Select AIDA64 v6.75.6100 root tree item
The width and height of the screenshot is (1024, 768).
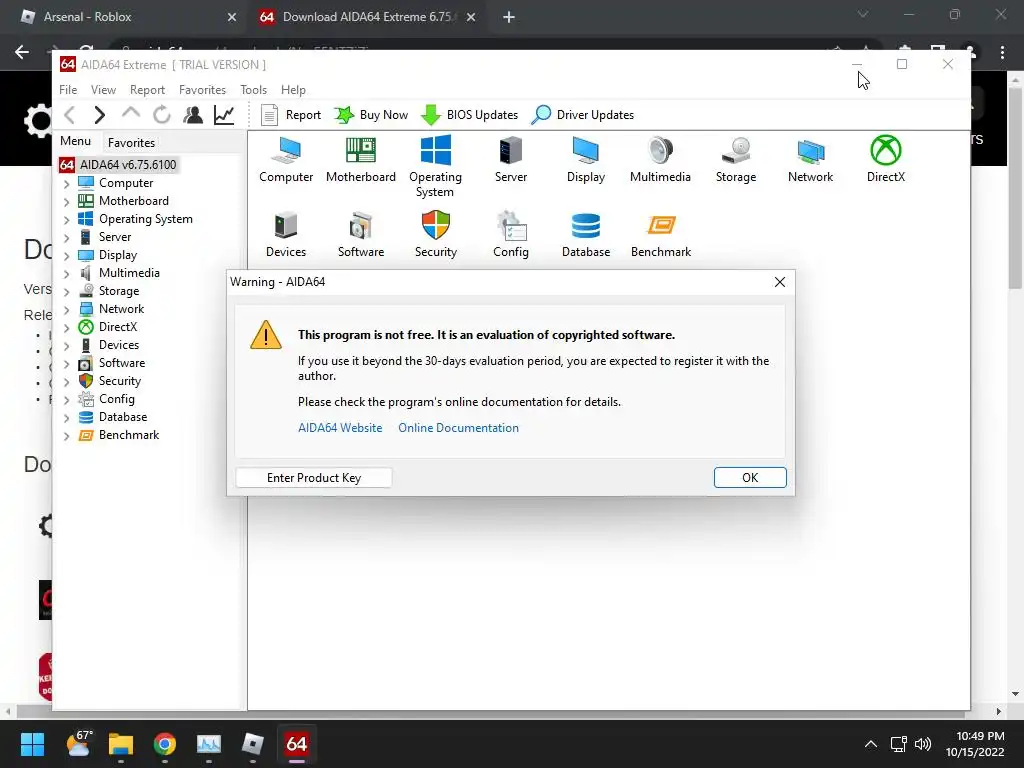point(118,165)
